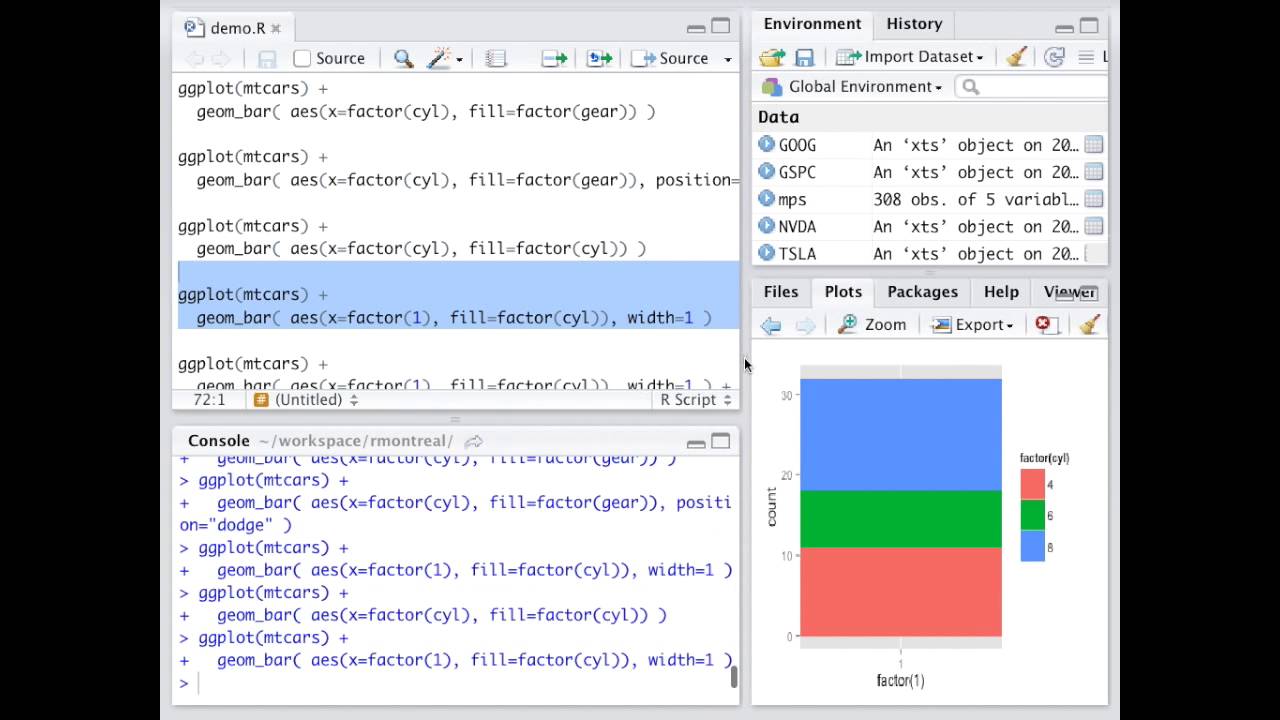The image size is (1280, 720).
Task: Click the green factor(cyl) 6 legend swatch
Action: click(x=1033, y=516)
